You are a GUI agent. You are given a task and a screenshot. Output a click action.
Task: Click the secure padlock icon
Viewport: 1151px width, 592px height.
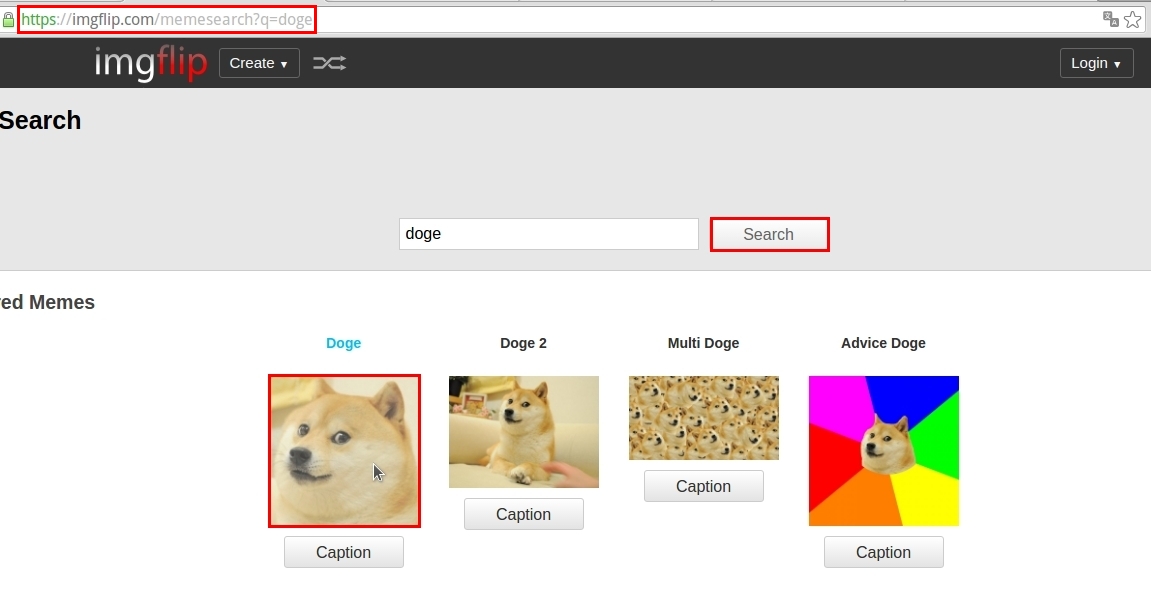(x=8, y=20)
